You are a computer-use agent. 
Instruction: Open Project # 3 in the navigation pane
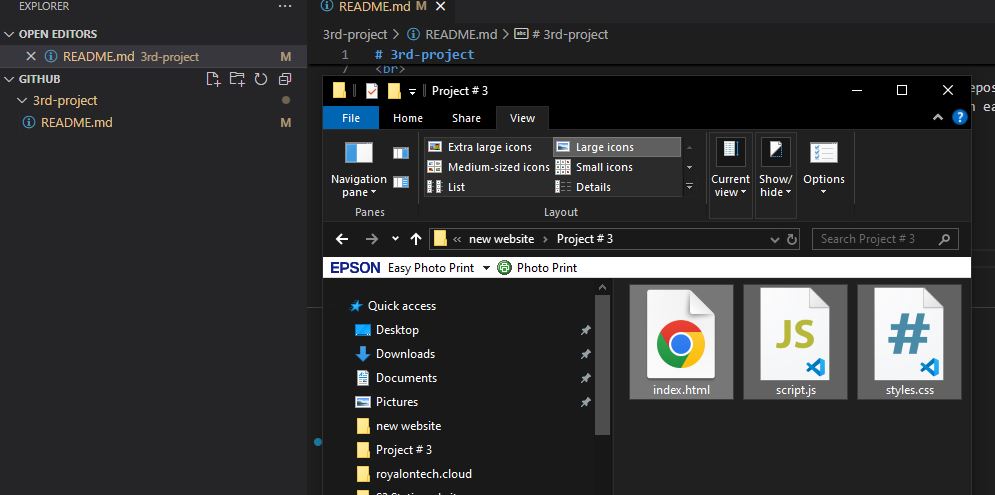pyautogui.click(x=394, y=451)
